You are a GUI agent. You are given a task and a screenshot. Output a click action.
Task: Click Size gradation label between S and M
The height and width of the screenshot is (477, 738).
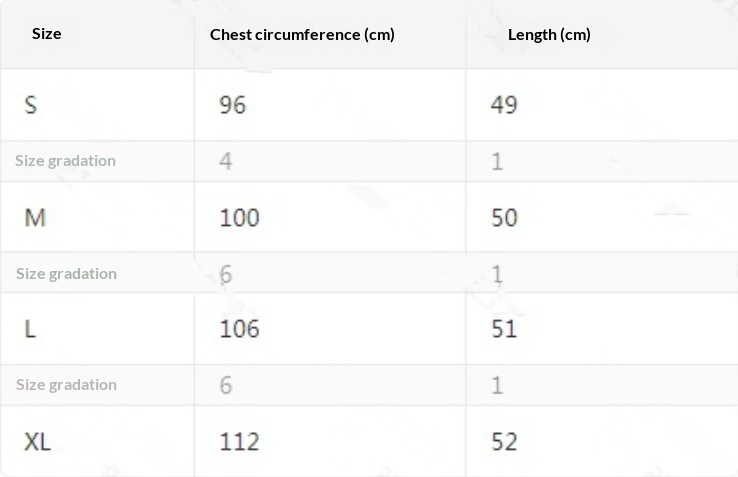click(66, 160)
